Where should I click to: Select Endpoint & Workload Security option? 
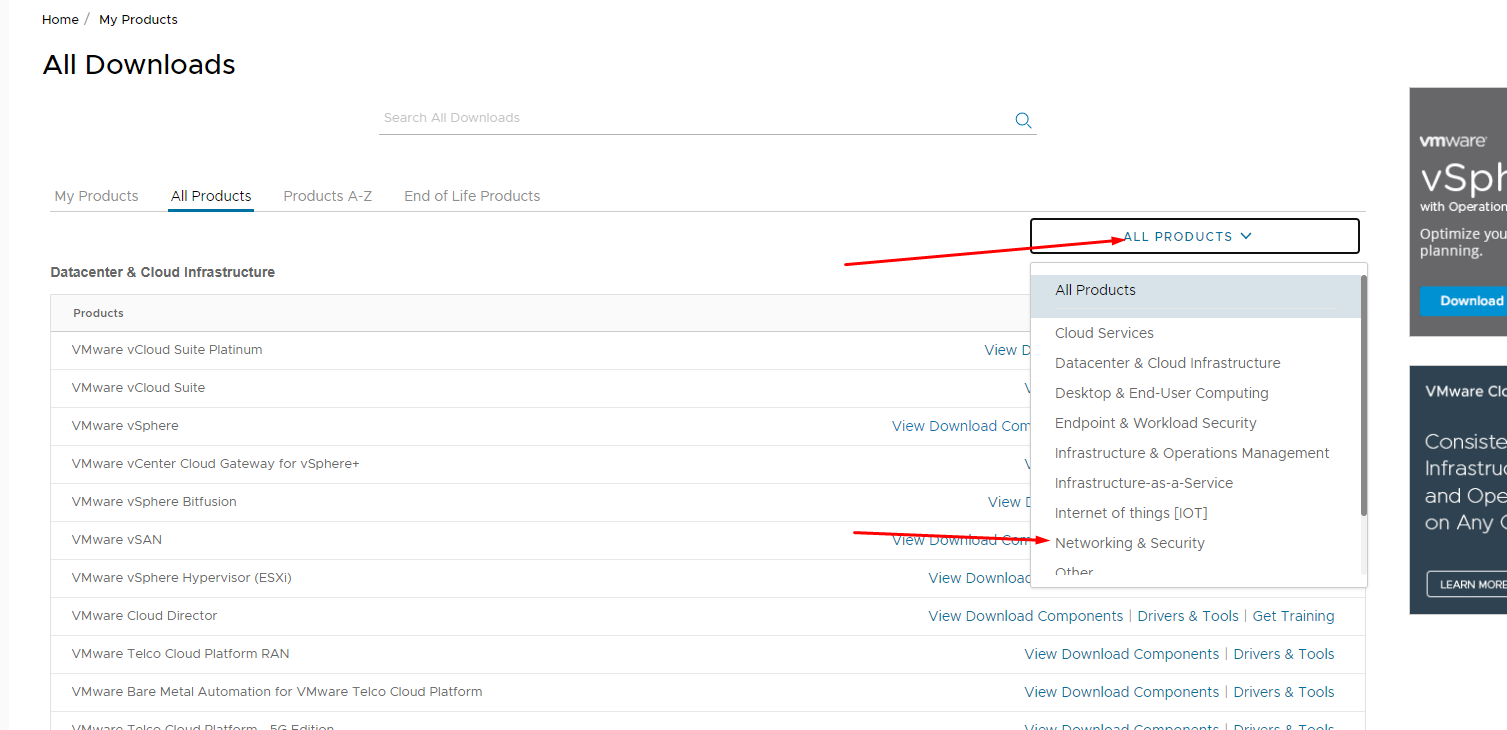1155,423
